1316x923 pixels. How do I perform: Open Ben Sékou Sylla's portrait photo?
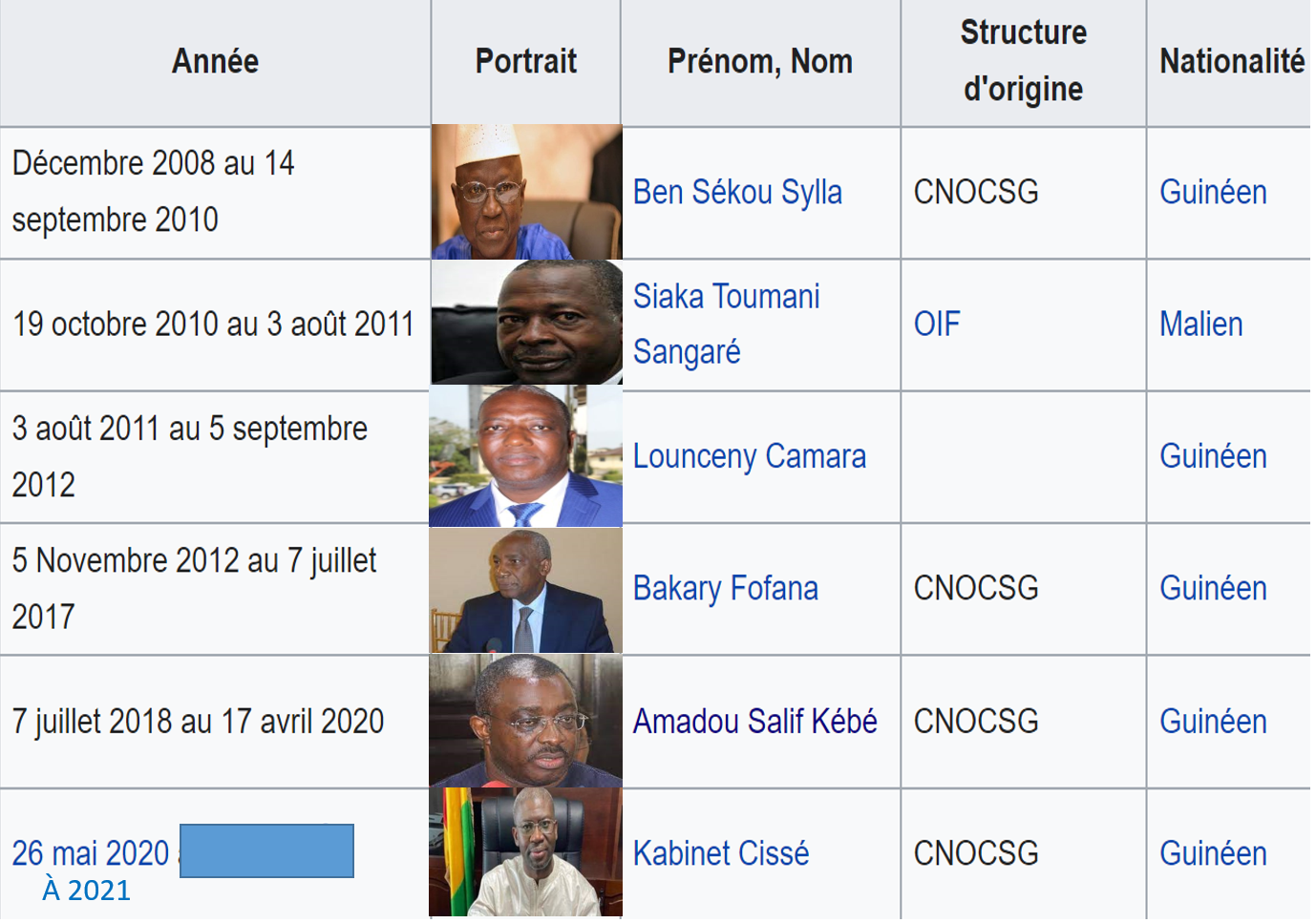coord(526,193)
